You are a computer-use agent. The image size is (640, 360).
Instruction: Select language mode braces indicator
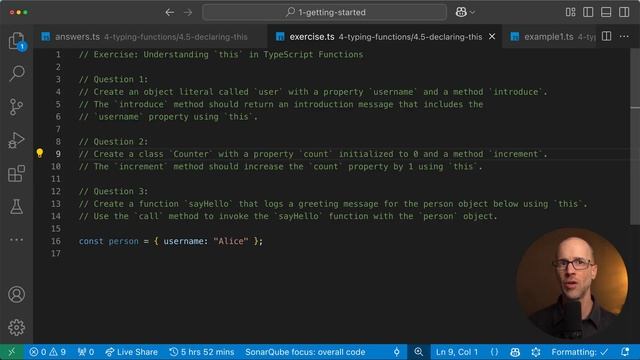pos(494,352)
